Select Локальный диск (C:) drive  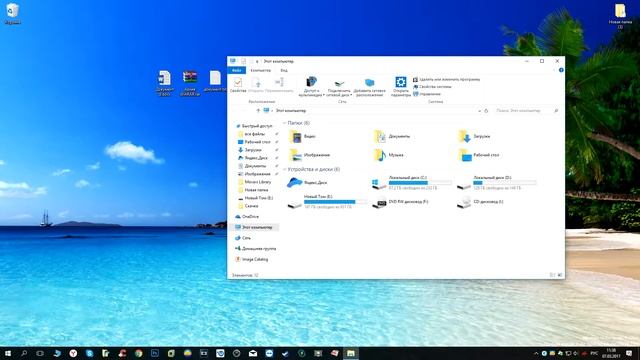tap(411, 183)
